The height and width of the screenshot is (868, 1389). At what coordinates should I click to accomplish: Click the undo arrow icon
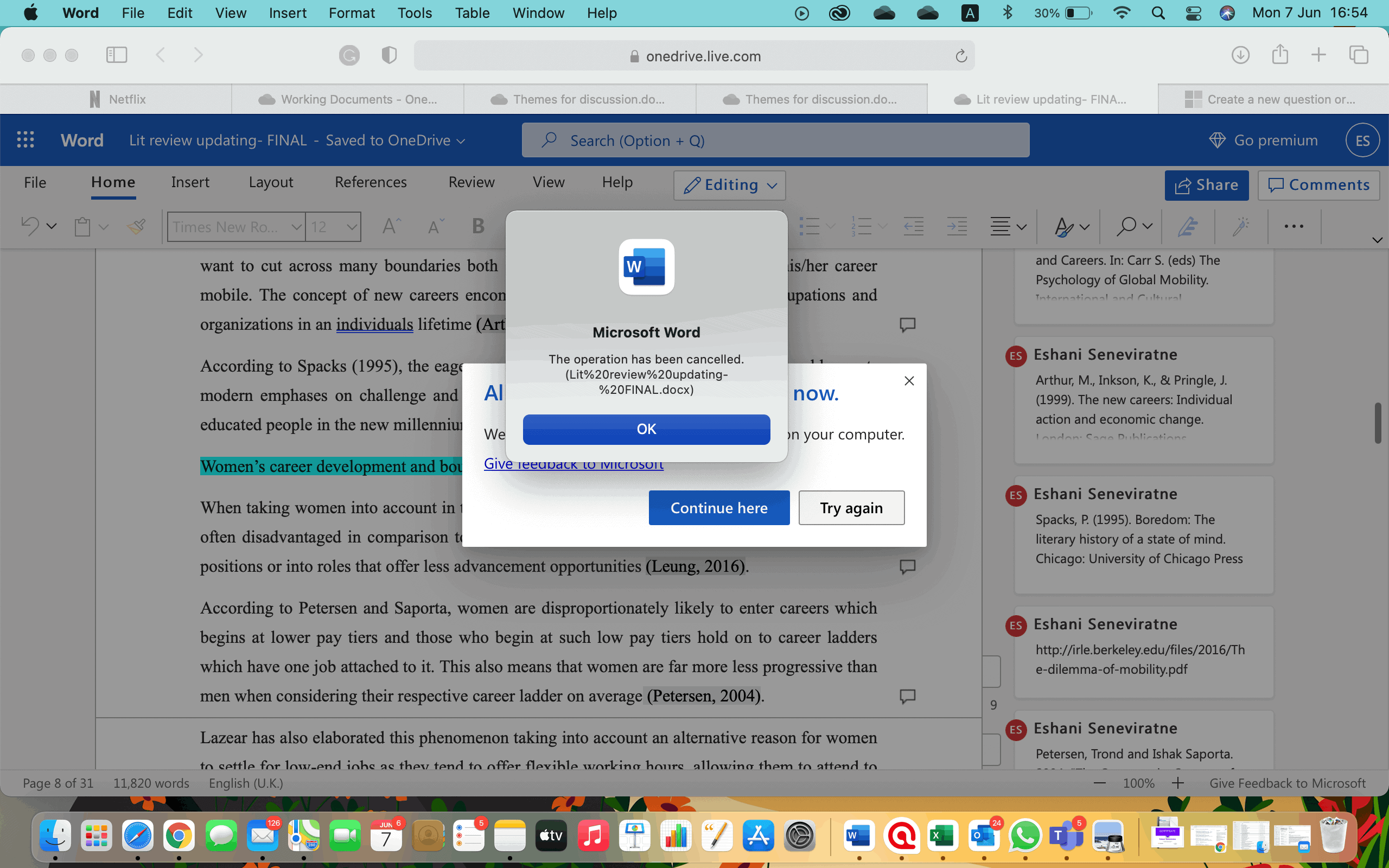pyautogui.click(x=30, y=226)
